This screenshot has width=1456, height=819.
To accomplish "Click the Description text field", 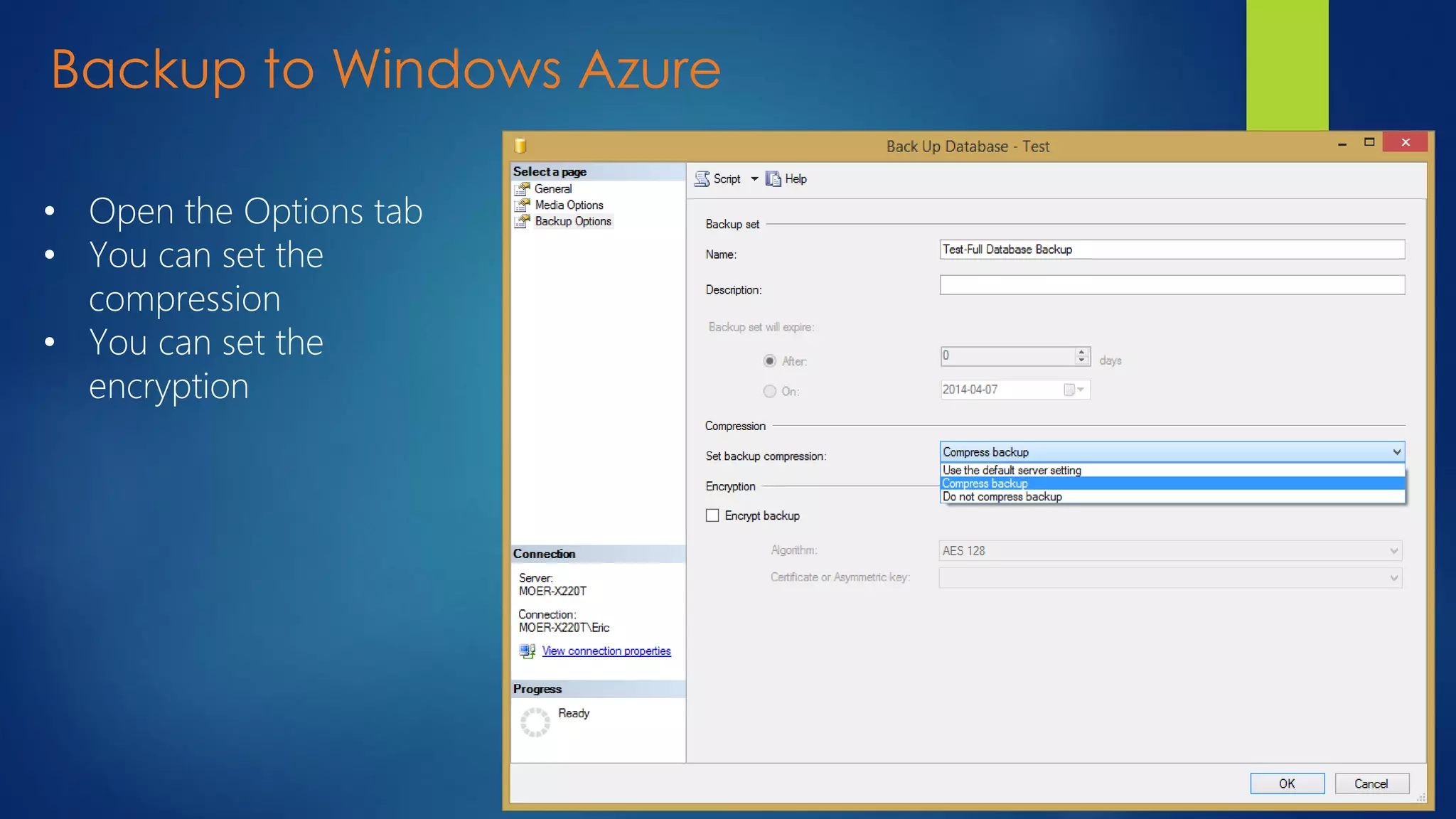I will pos(1172,285).
